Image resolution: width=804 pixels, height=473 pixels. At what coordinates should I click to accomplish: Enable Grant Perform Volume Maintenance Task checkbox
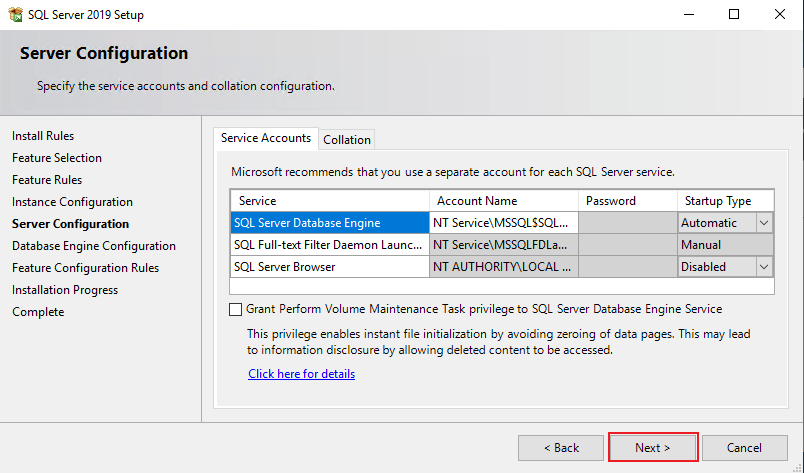(x=236, y=309)
